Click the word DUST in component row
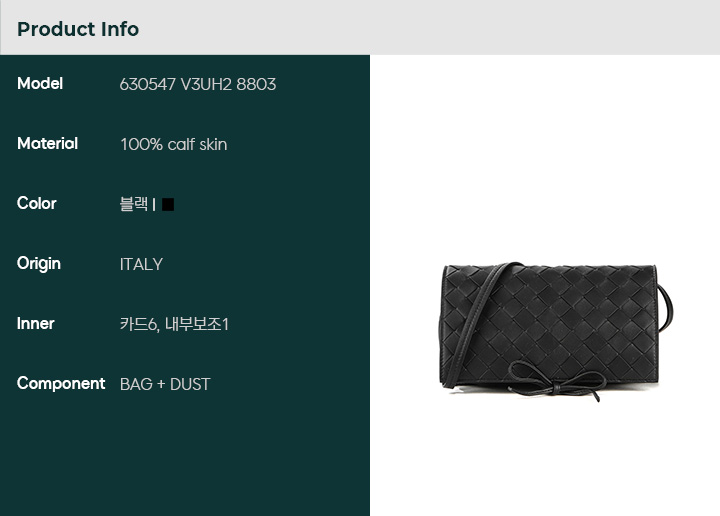720x516 pixels. (x=190, y=384)
